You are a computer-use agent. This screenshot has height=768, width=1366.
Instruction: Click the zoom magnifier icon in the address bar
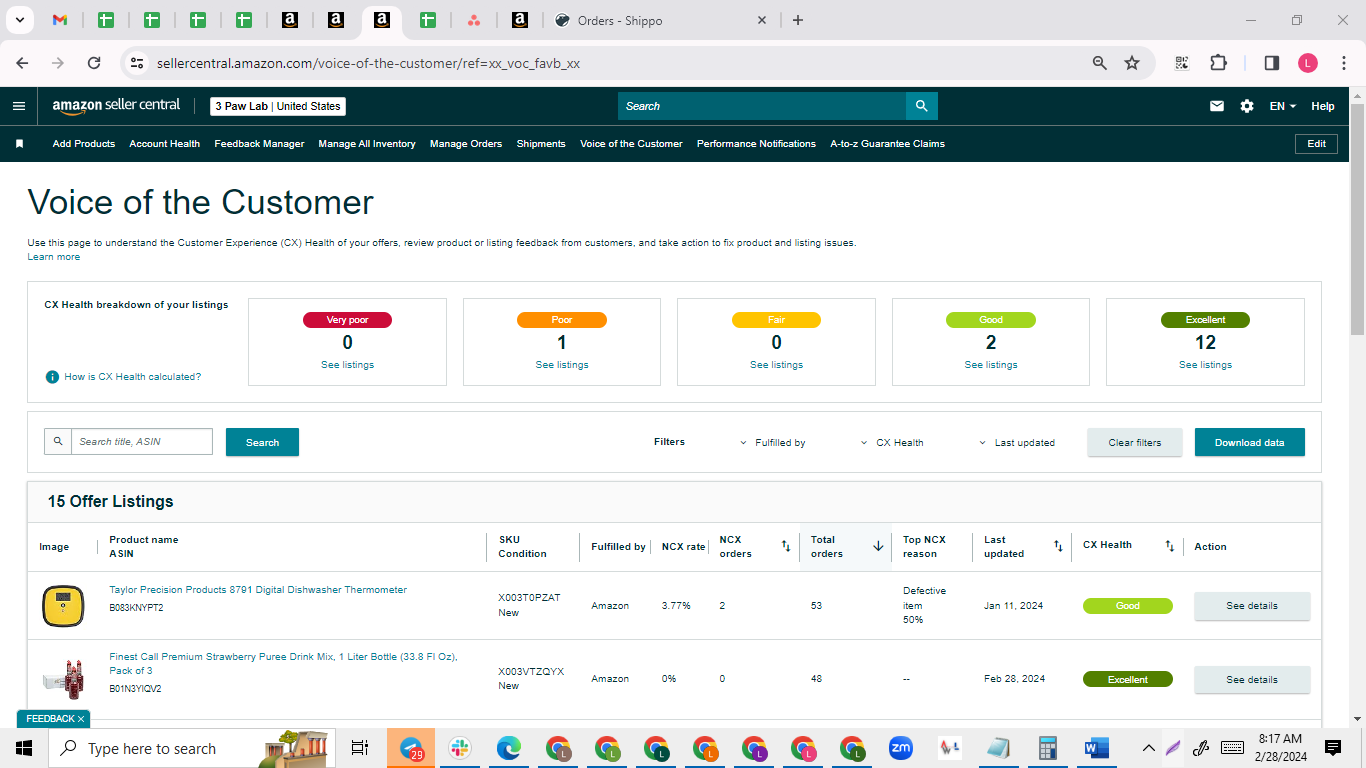[1100, 63]
